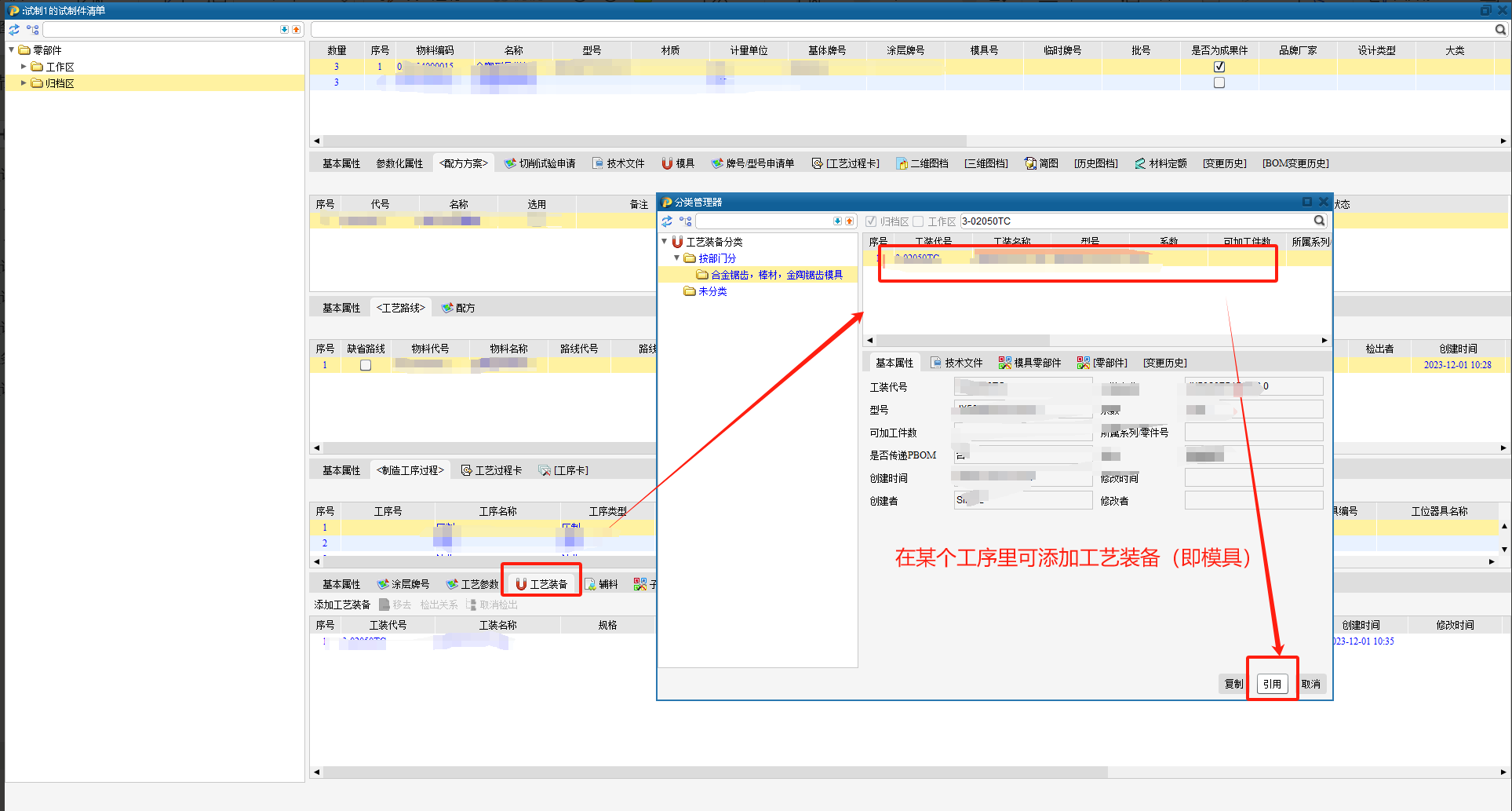Click the refresh icon in 分类管理器 toolbar
Image resolution: width=1512 pixels, height=811 pixels.
667,221
